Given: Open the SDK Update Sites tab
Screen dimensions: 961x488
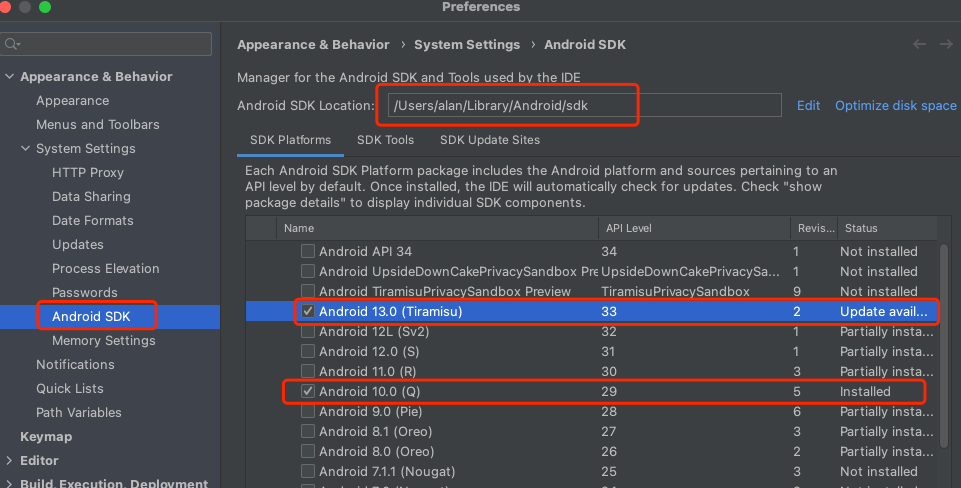Looking at the screenshot, I should (489, 140).
